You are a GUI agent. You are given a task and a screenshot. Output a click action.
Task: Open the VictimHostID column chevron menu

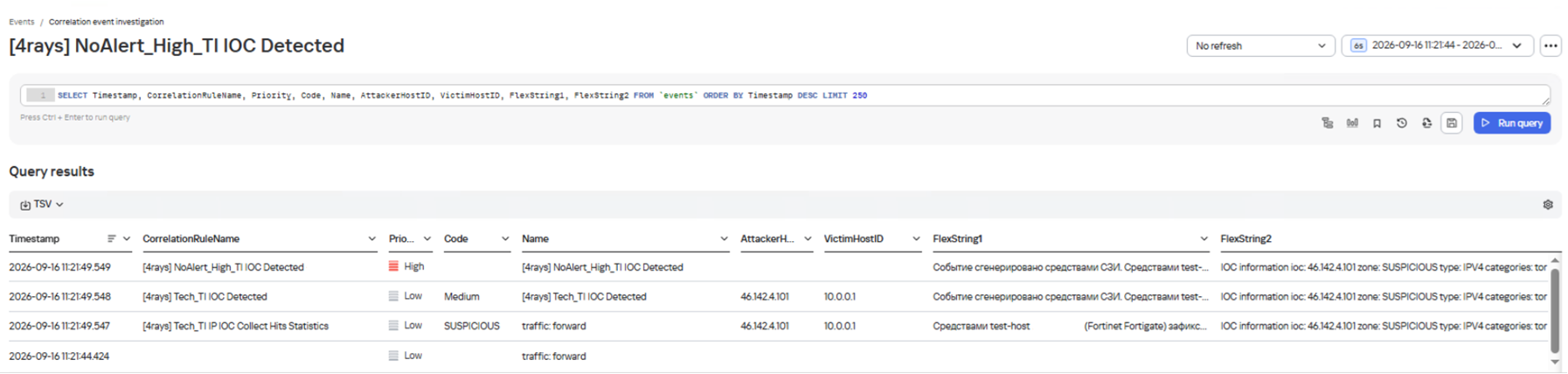(x=916, y=239)
